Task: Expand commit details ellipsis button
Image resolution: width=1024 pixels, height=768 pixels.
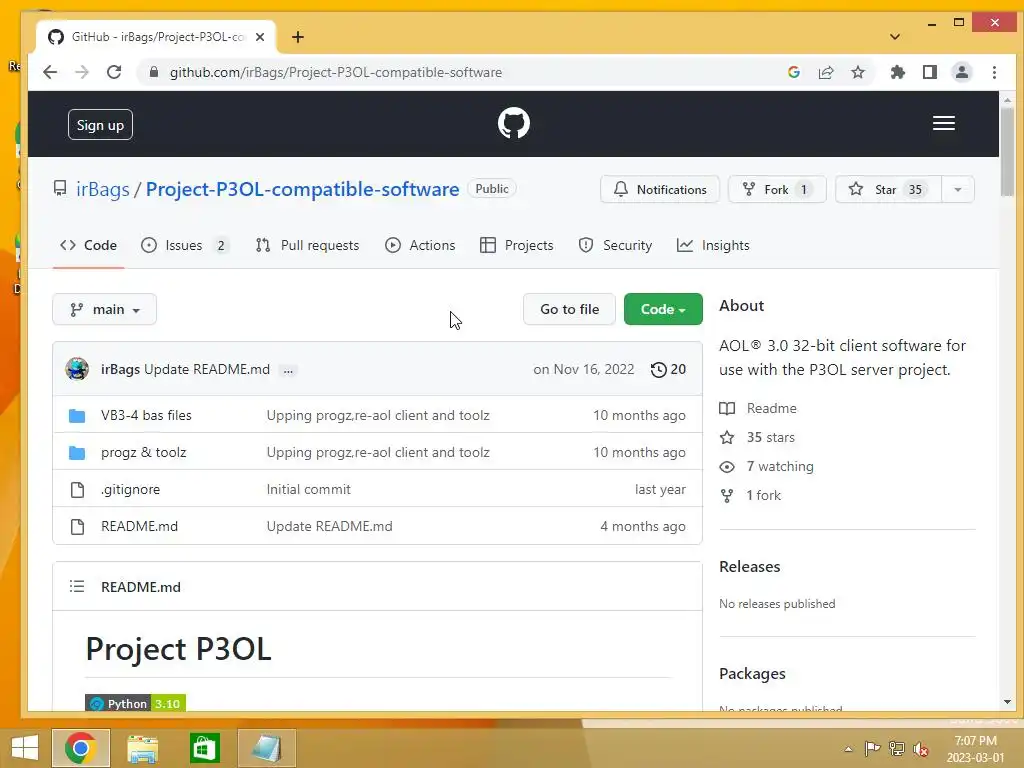Action: pyautogui.click(x=288, y=370)
